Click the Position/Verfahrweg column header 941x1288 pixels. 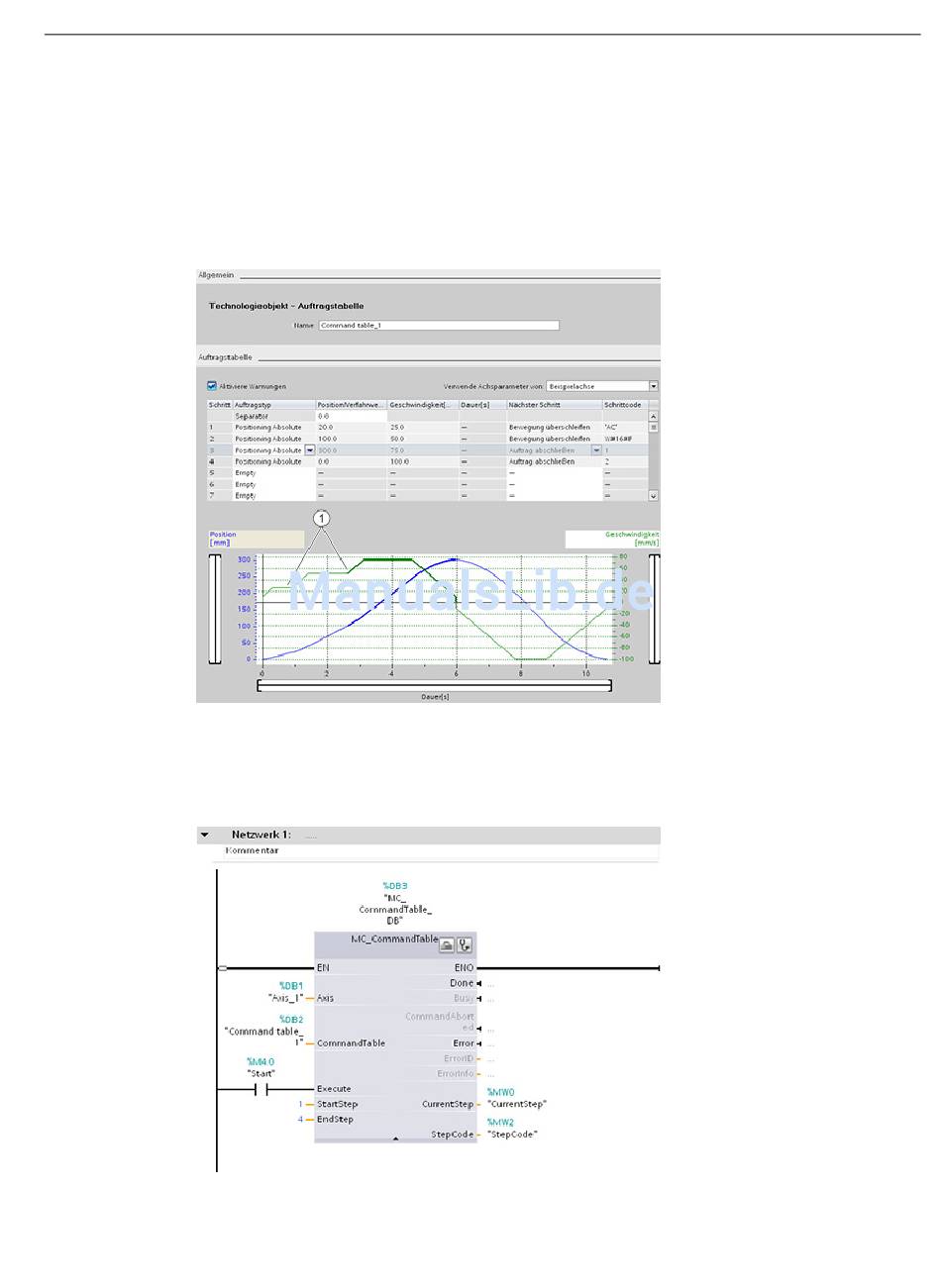pos(351,405)
